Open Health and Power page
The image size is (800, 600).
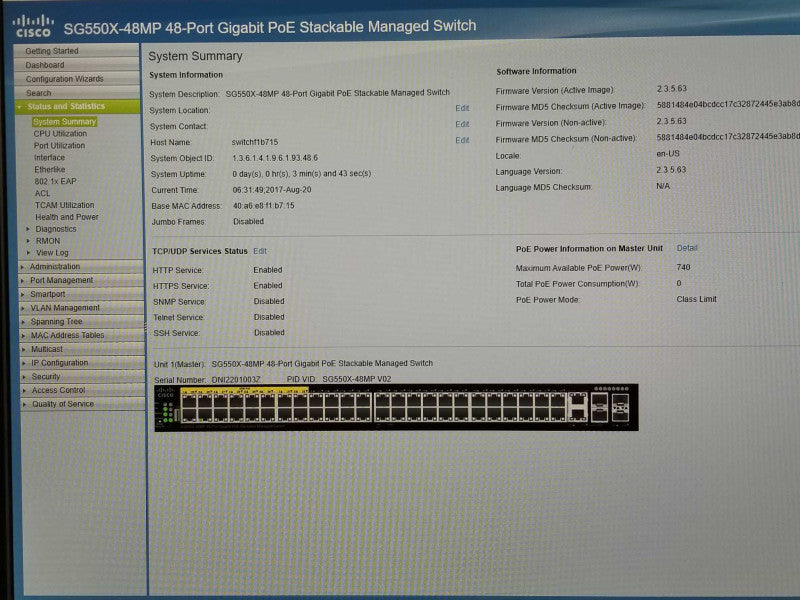coord(67,217)
